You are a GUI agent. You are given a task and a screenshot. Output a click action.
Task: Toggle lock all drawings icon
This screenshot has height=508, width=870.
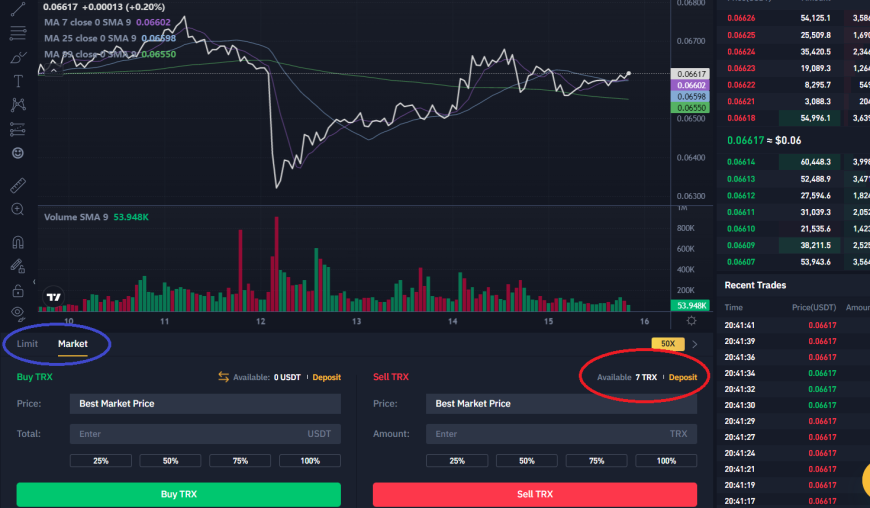[18, 291]
